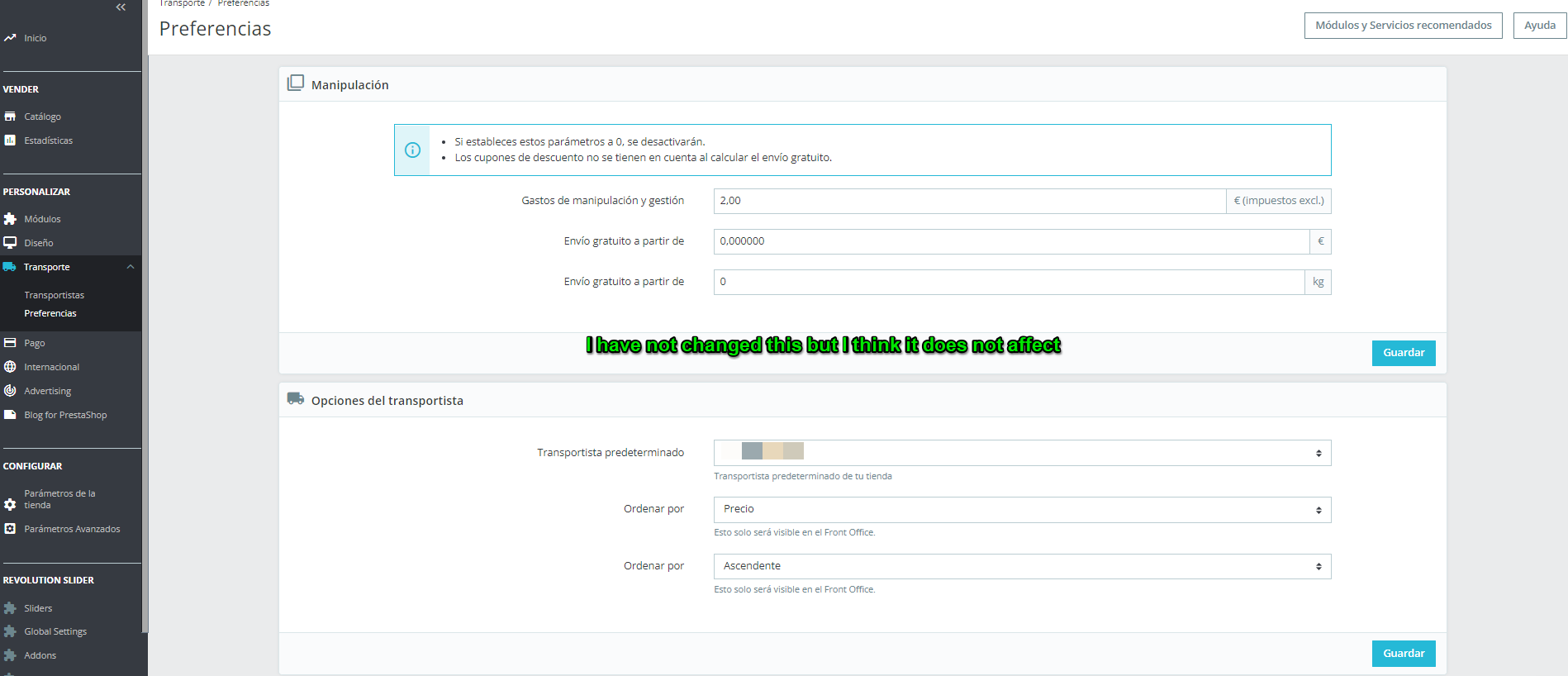Open the Transportista predeterminado dropdown

click(x=1022, y=453)
